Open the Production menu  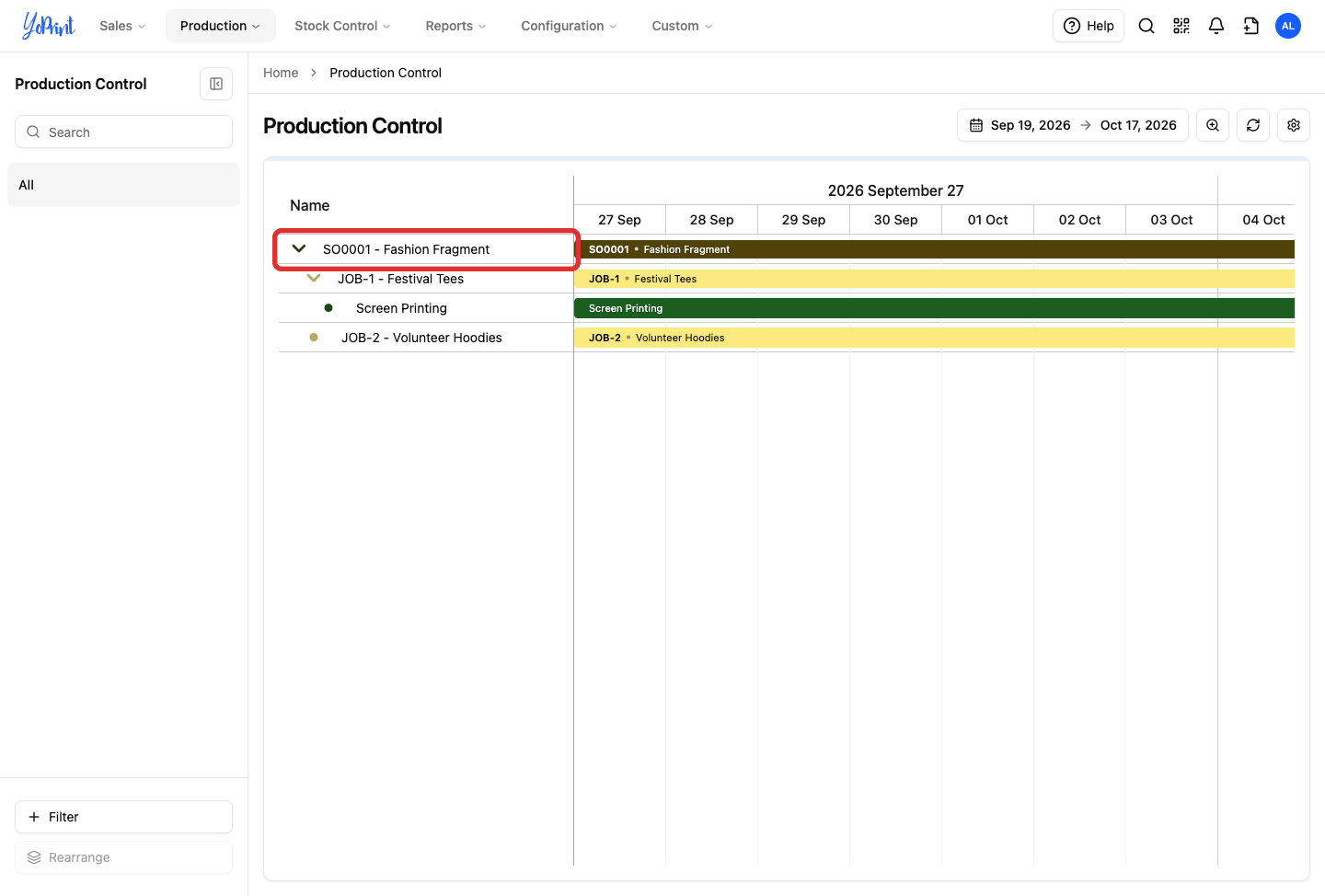220,26
